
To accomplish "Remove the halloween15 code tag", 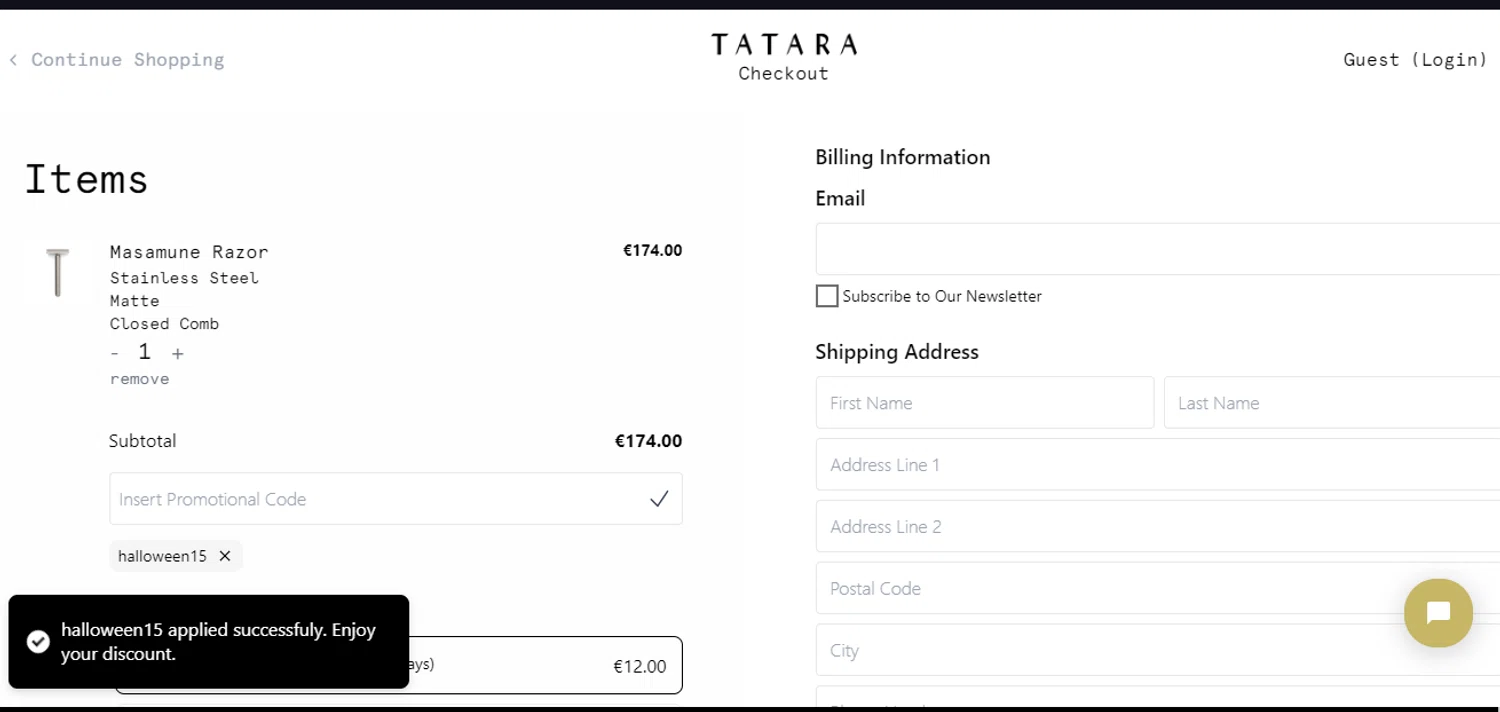I will click(x=225, y=556).
